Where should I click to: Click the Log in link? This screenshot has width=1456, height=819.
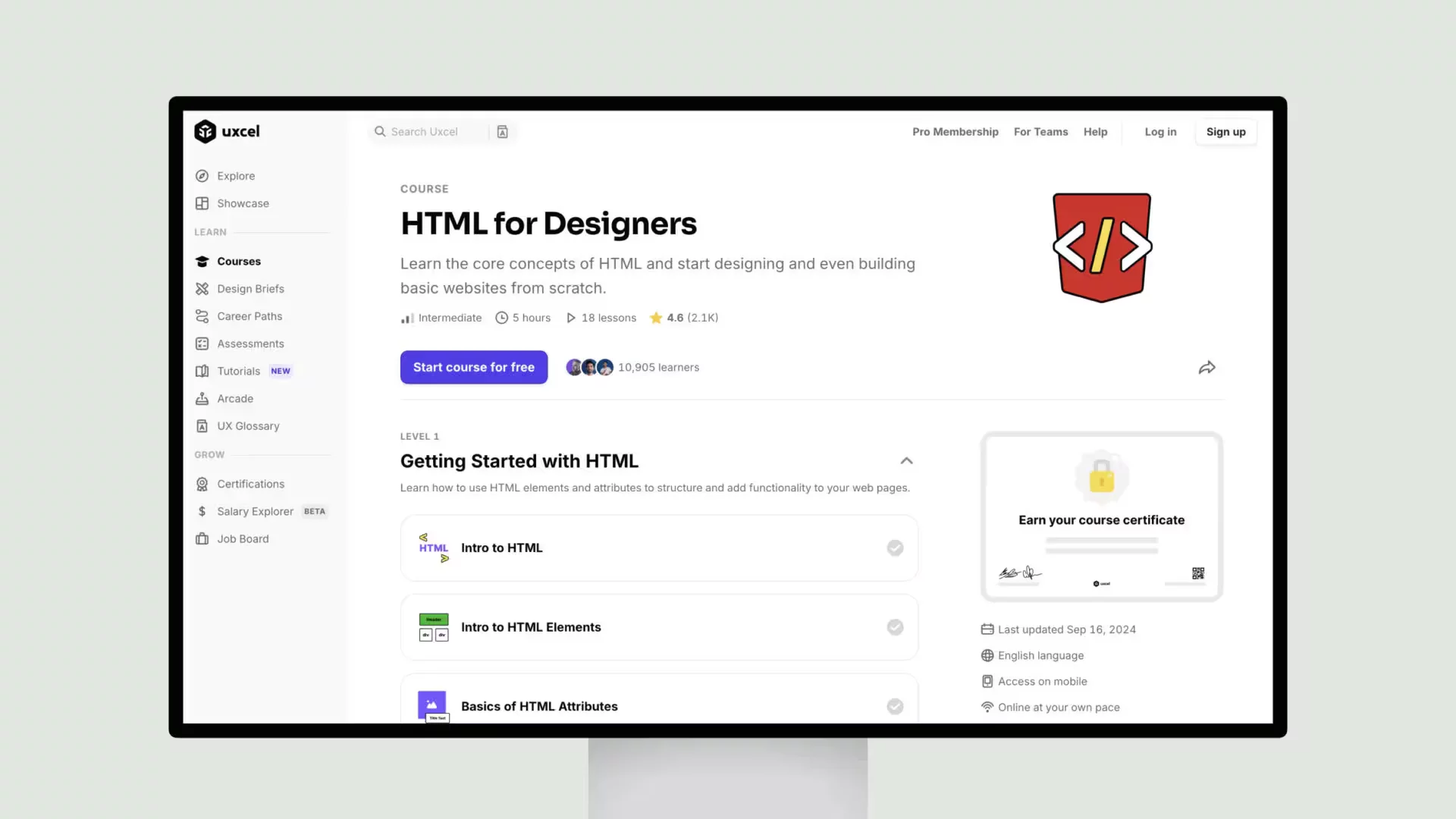pos(1160,131)
